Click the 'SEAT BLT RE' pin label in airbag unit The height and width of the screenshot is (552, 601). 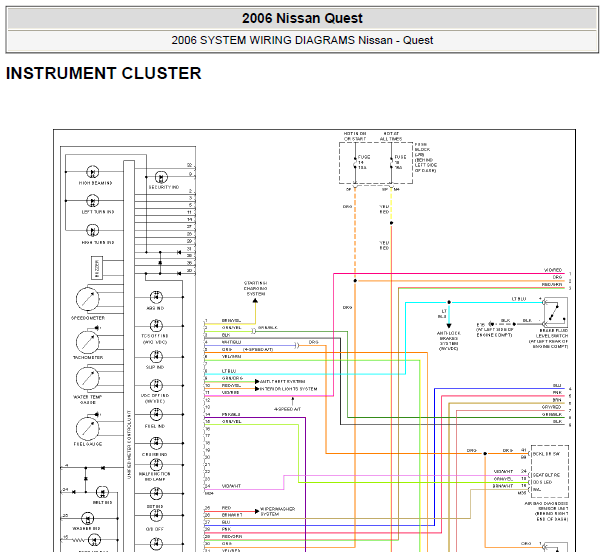547,475
